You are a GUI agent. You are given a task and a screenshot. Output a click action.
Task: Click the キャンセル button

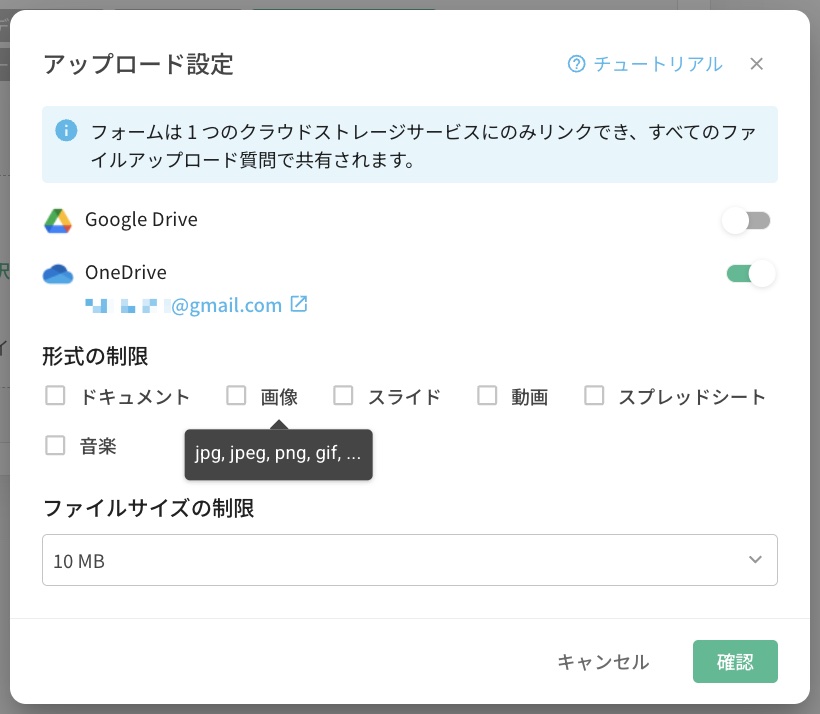pyautogui.click(x=603, y=662)
